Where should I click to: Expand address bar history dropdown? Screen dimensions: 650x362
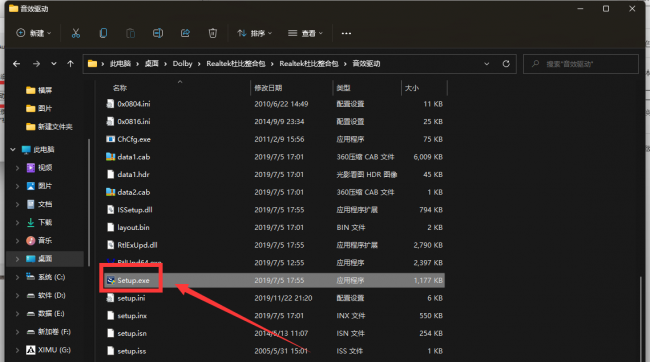point(487,64)
